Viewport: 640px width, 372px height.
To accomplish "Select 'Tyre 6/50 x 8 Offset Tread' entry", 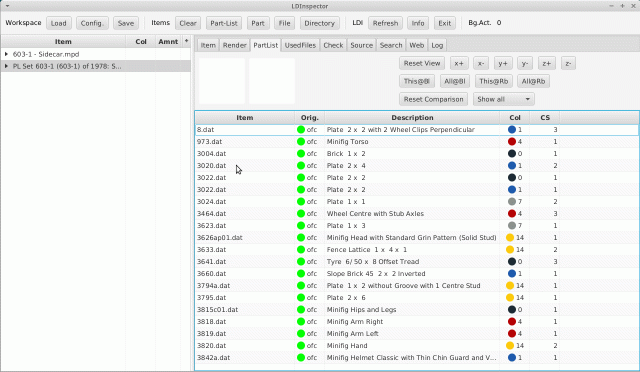I will click(x=373, y=262).
